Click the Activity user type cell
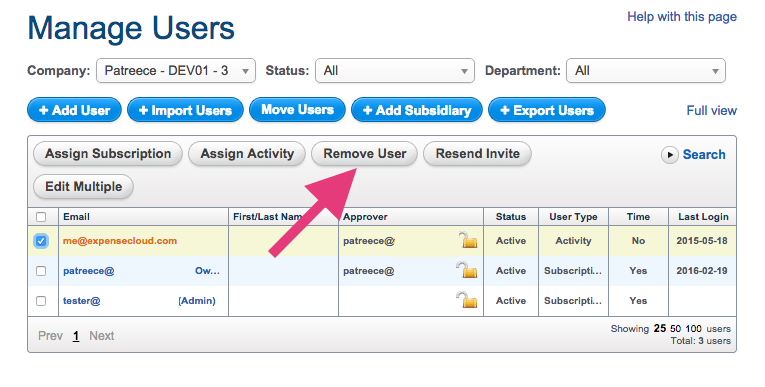Screen dimensions: 765x387 [x=573, y=241]
